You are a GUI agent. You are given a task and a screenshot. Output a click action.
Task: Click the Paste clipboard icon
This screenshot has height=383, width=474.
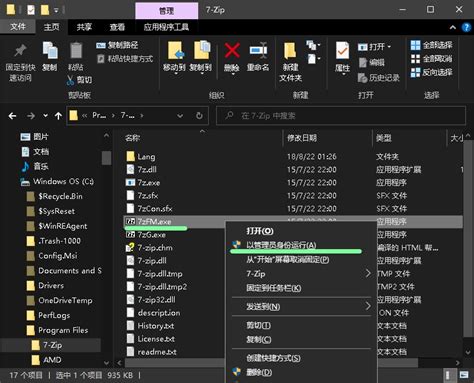76,51
